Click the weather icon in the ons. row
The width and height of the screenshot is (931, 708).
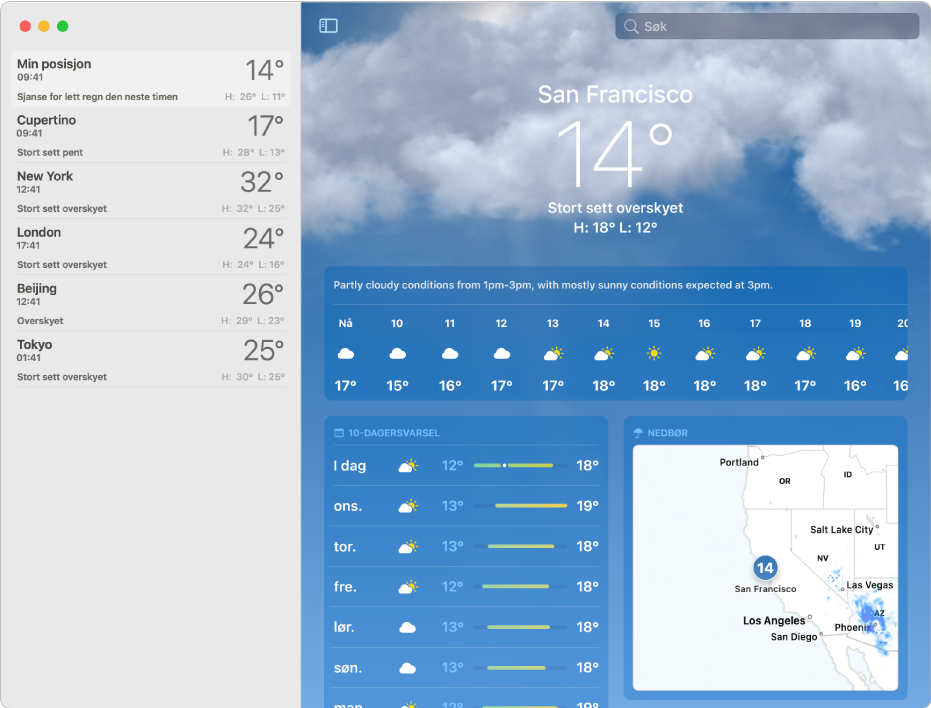point(408,506)
